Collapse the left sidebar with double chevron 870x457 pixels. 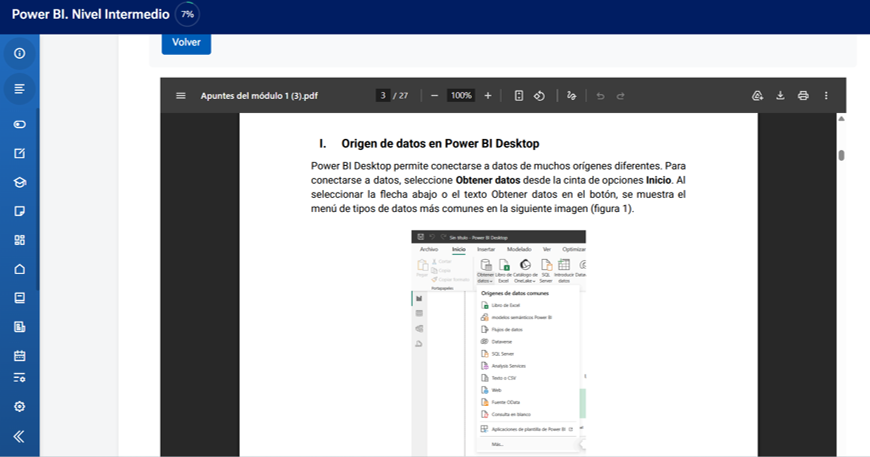coord(19,436)
